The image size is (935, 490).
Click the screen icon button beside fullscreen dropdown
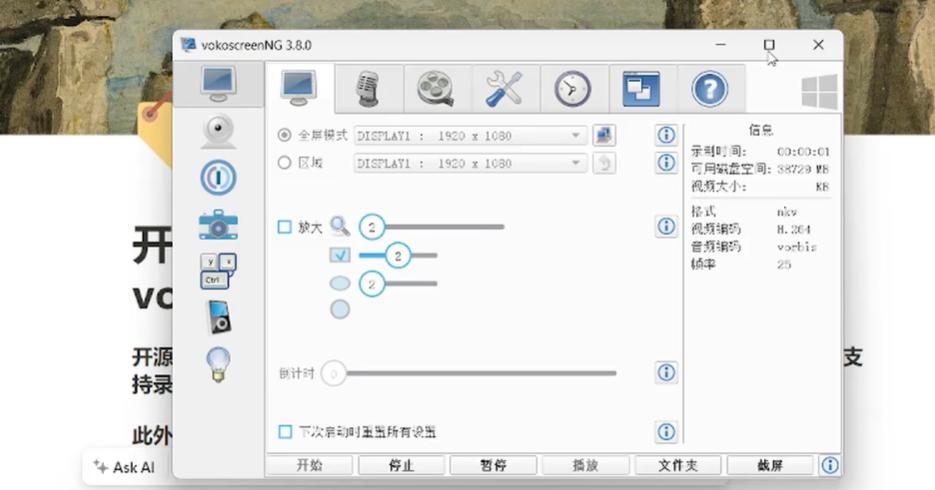point(604,135)
